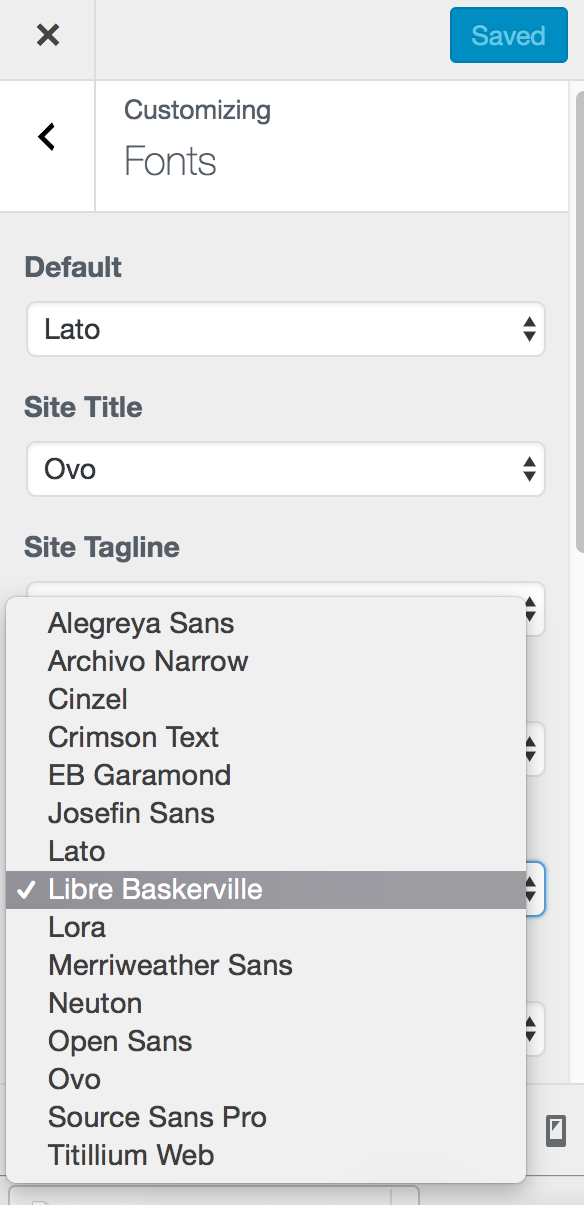Close the Customizer with the X icon
Screen dimensions: 584x1205
[47, 36]
